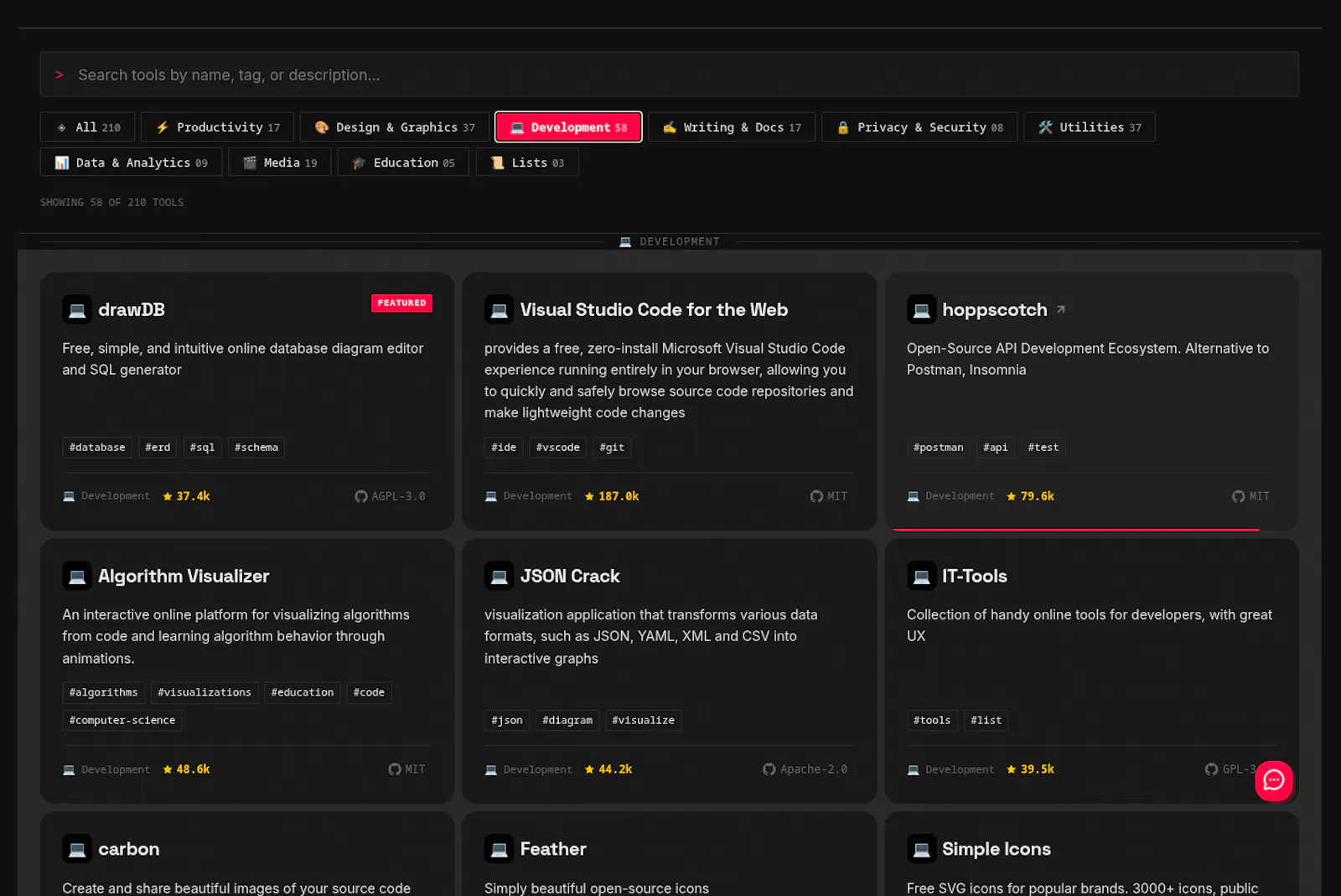Click the #database tag

click(97, 448)
